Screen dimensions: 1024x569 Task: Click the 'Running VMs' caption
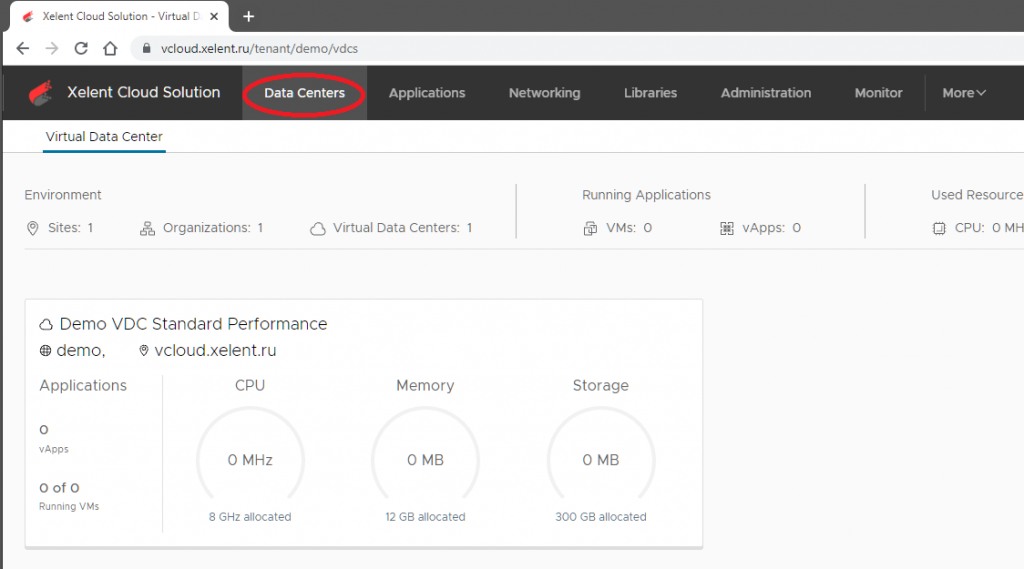tap(69, 506)
